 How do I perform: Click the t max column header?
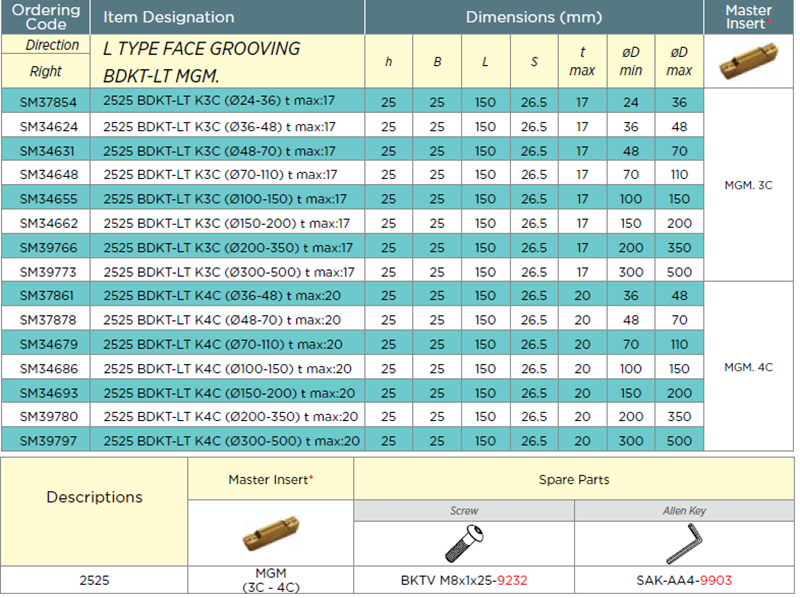[x=582, y=61]
